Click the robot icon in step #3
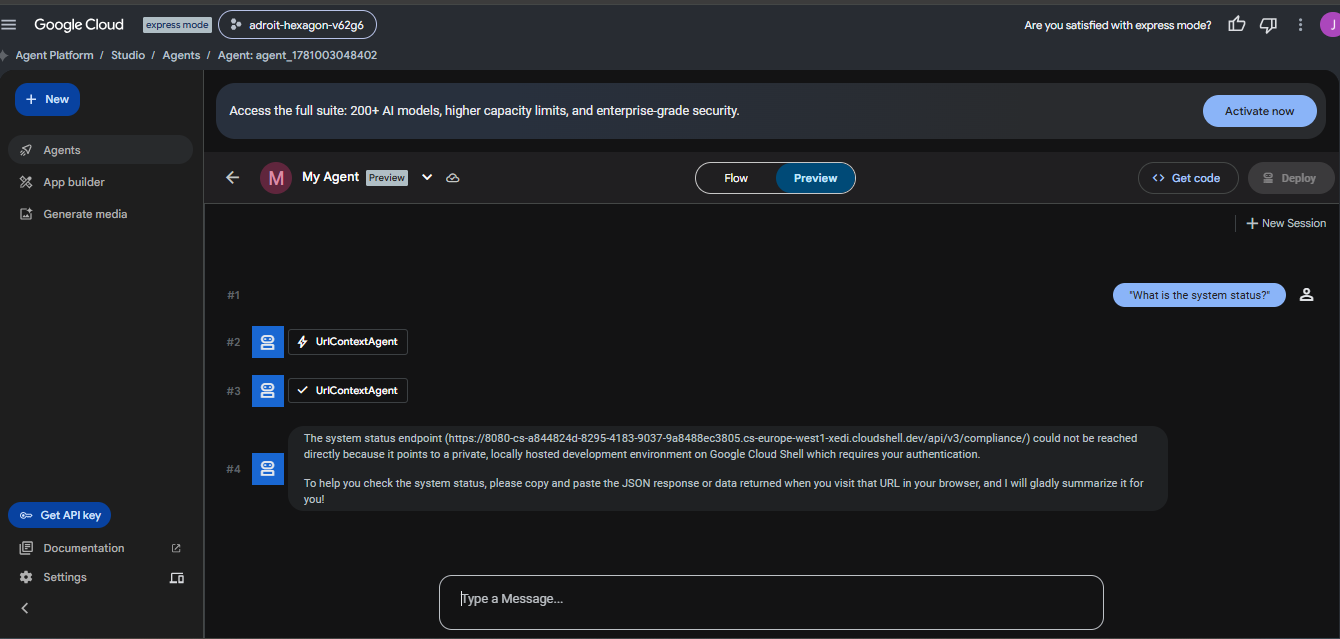The width and height of the screenshot is (1340, 639). [268, 391]
